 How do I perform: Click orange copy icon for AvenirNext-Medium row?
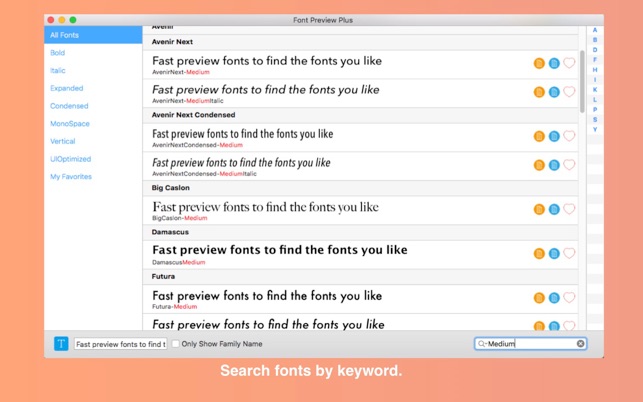[x=539, y=63]
